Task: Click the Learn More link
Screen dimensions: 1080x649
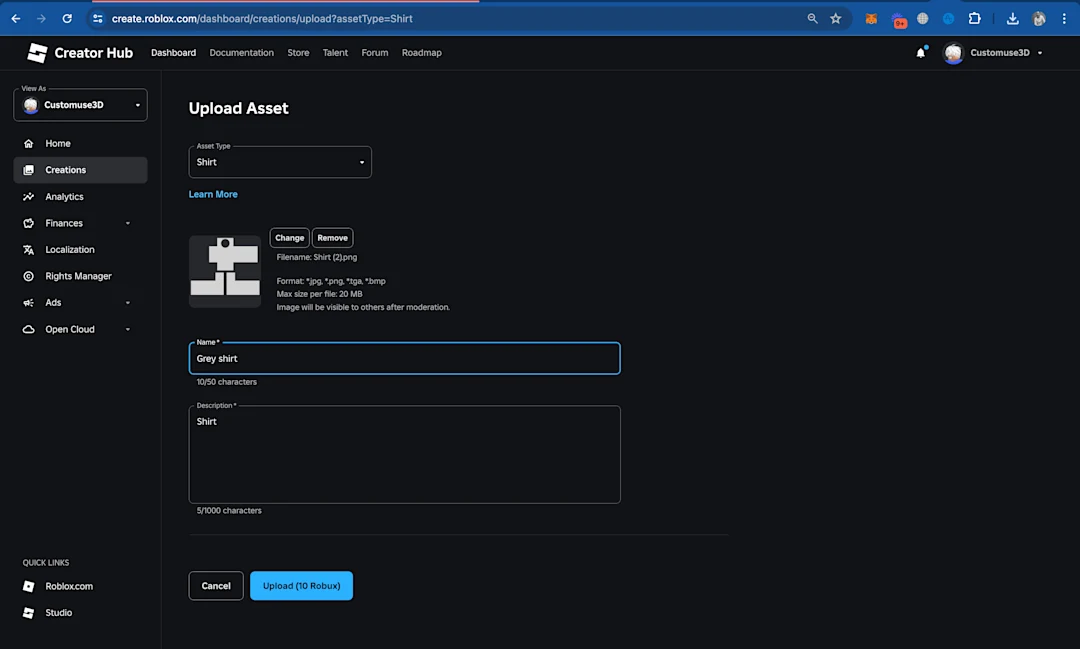Action: 213,194
